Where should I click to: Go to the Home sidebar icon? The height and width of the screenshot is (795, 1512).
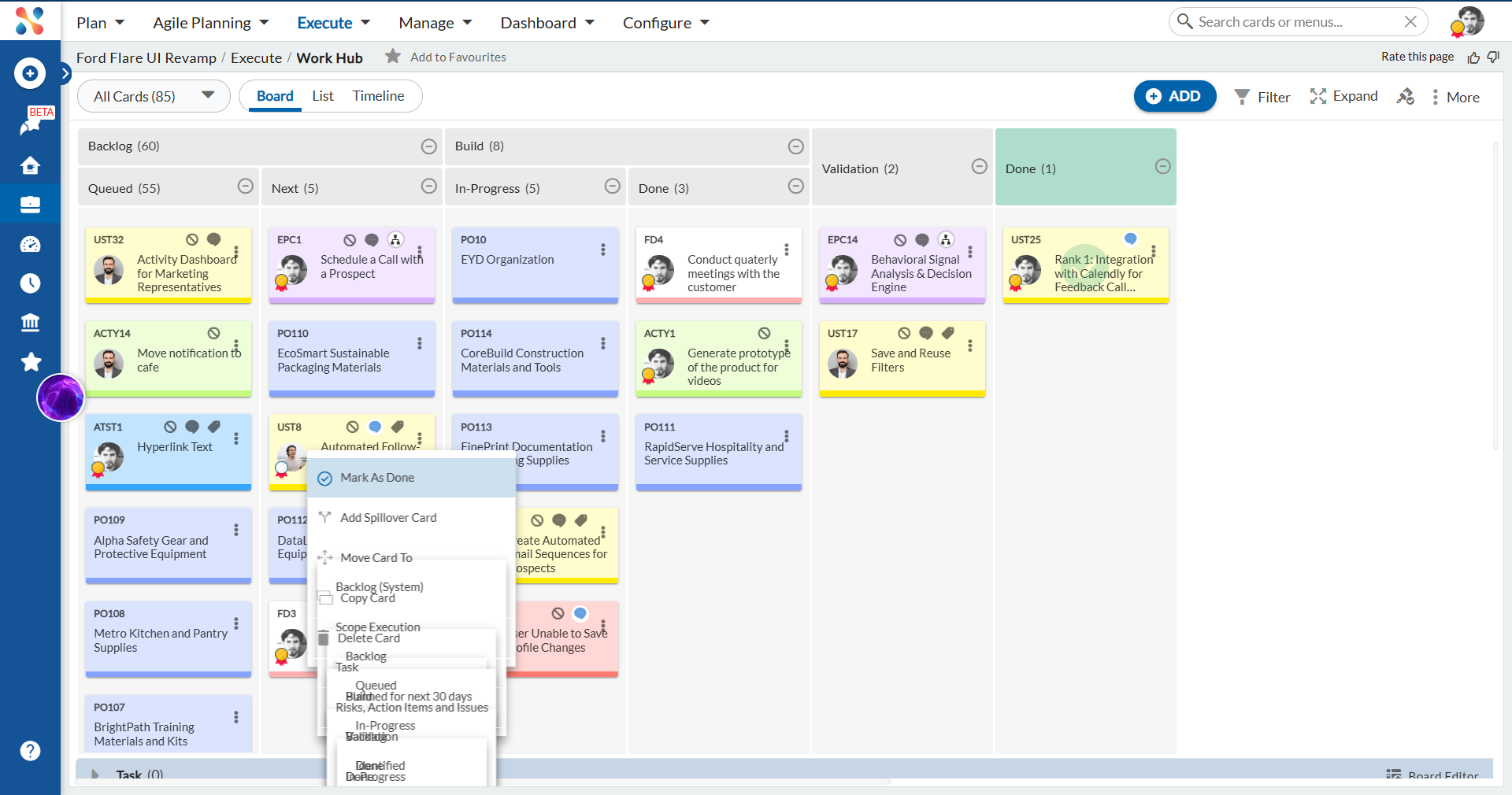pyautogui.click(x=30, y=165)
